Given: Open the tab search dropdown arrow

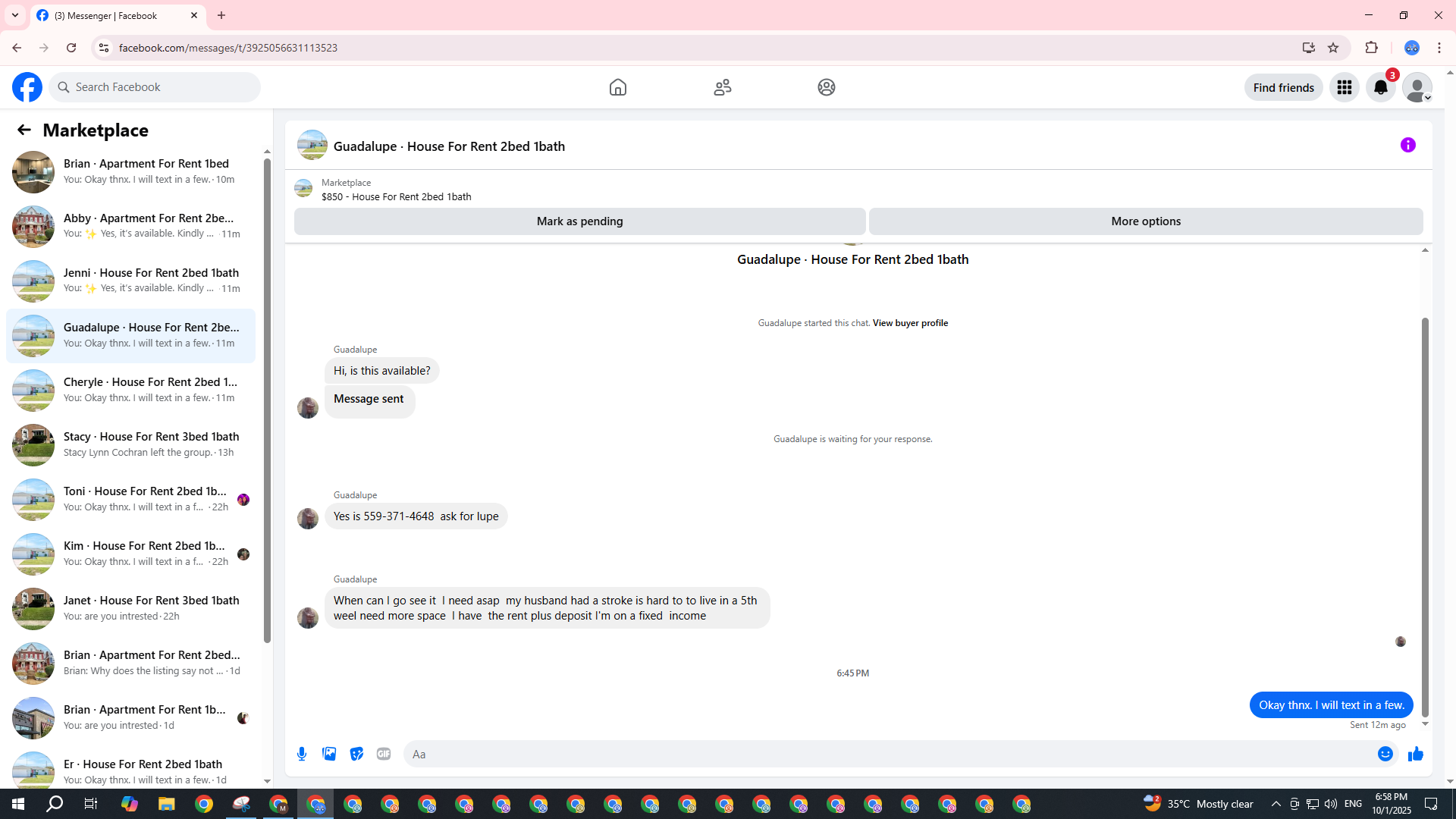Looking at the screenshot, I should (x=15, y=15).
